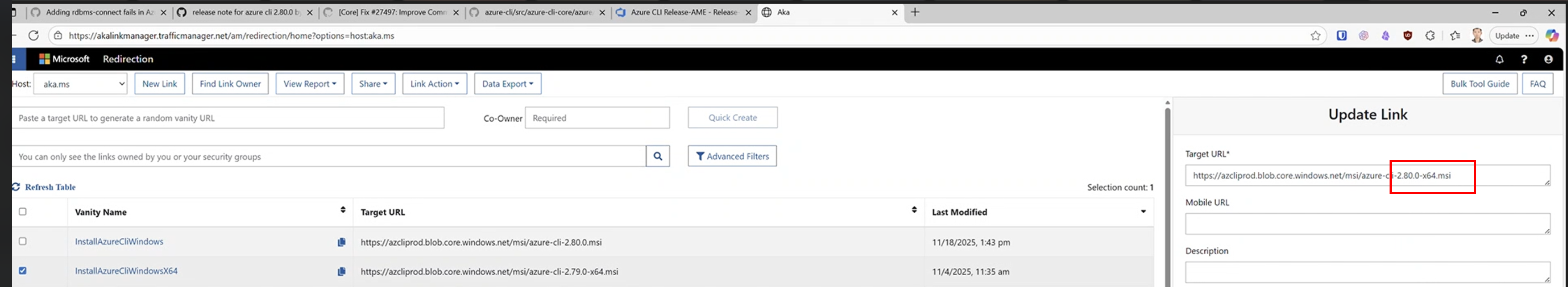Open the InstallAzureCliWindows link

click(x=119, y=241)
